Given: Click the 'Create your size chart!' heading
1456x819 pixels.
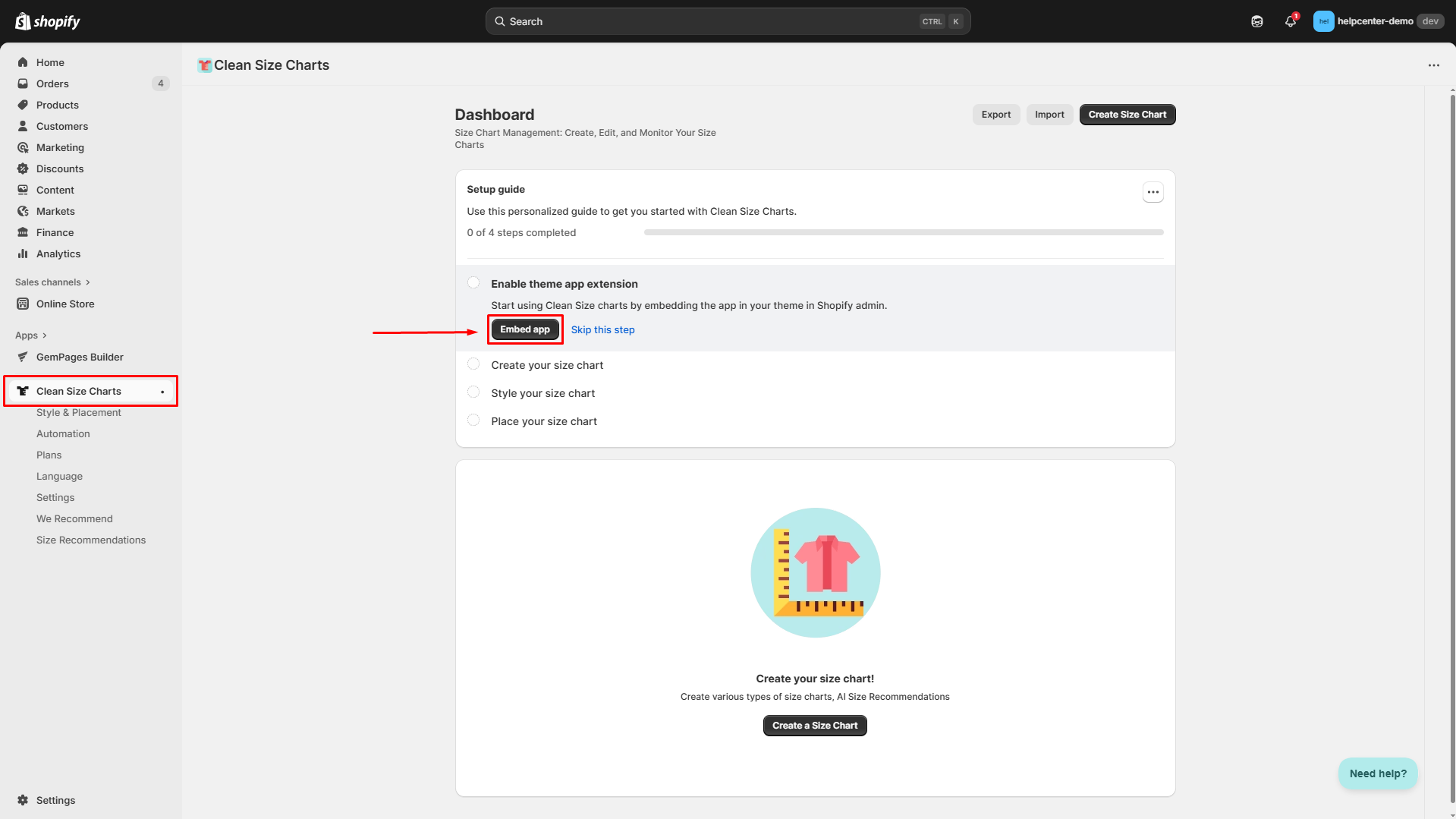Looking at the screenshot, I should [x=815, y=679].
